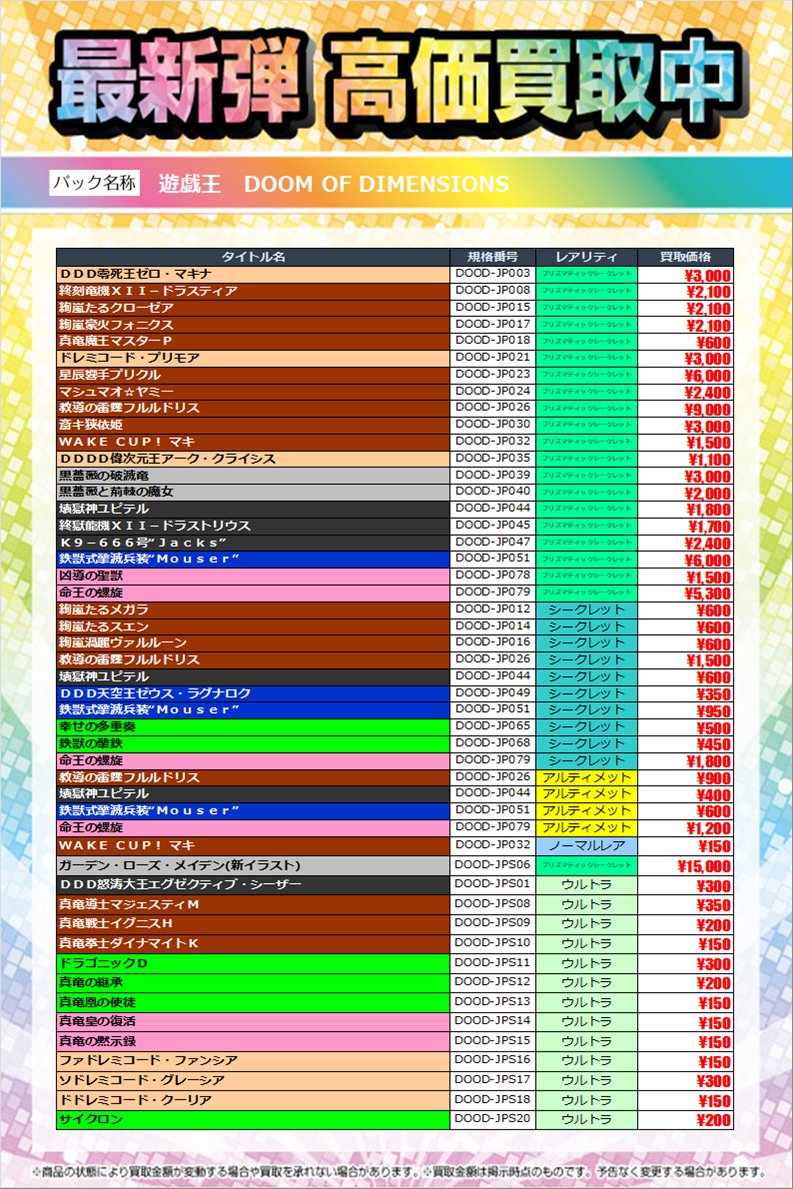Click the price "¥1,200"

(708, 829)
